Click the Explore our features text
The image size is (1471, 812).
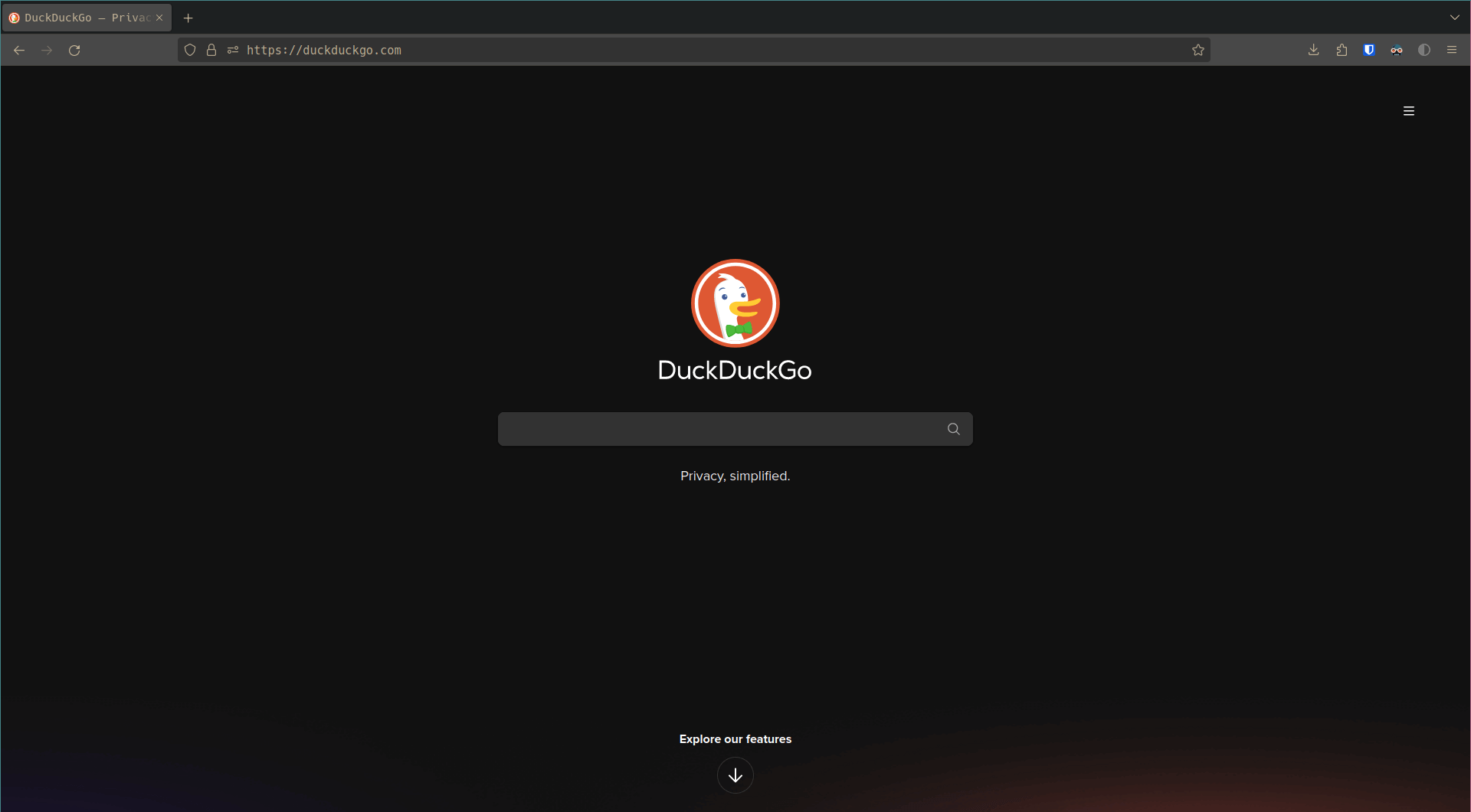click(735, 739)
